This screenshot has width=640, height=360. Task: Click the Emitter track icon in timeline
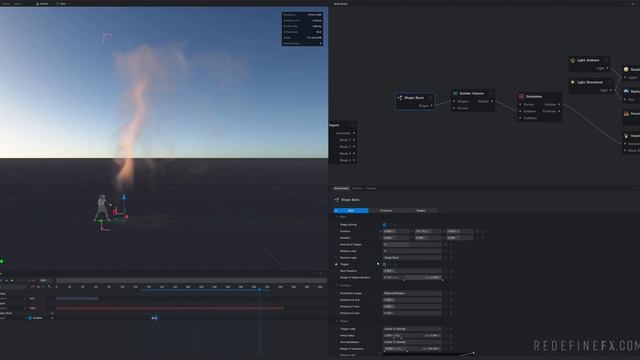coord(30,318)
